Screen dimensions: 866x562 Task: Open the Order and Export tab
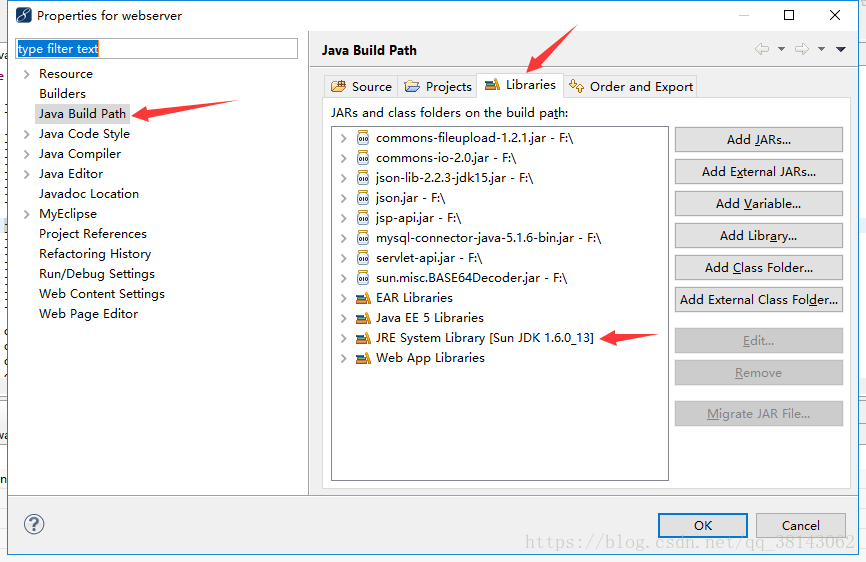pyautogui.click(x=631, y=87)
